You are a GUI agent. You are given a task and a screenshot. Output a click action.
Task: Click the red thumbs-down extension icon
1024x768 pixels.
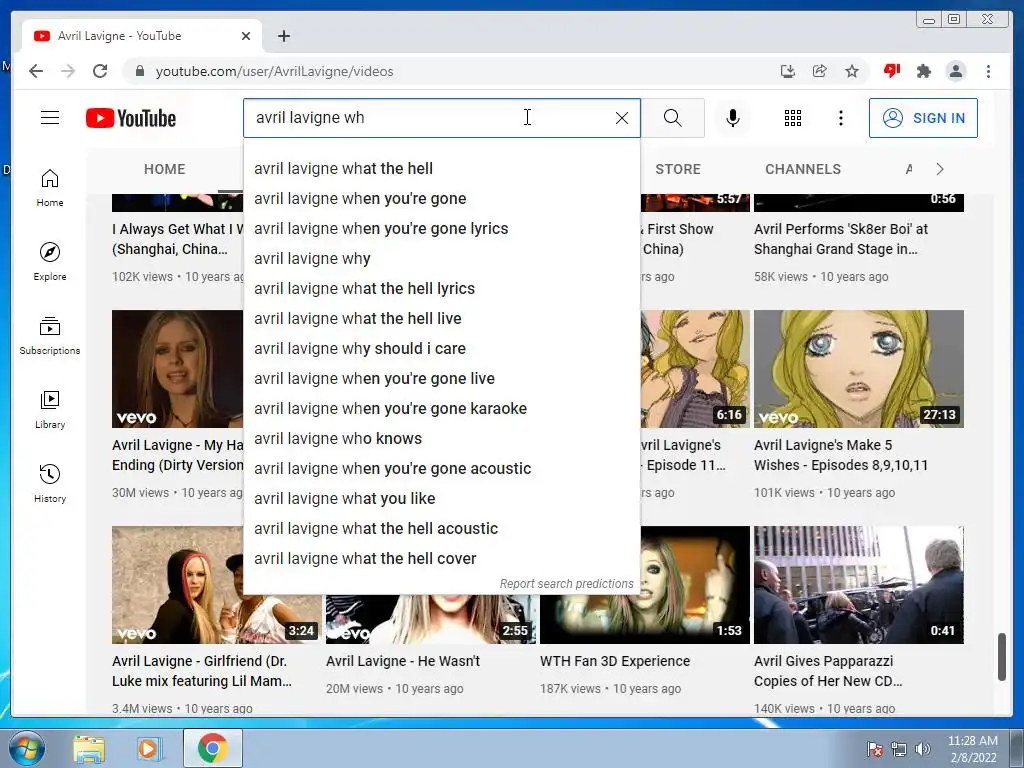[x=891, y=71]
